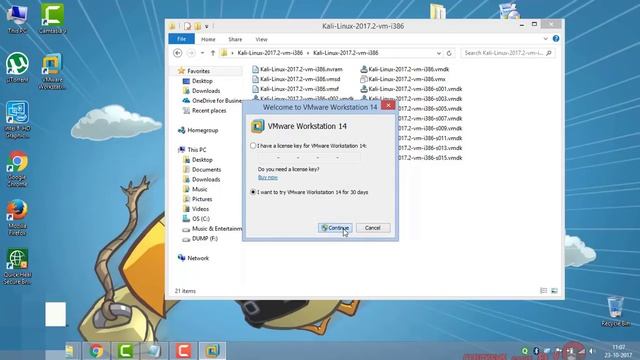Switch to the Home ribbon tab

point(208,39)
